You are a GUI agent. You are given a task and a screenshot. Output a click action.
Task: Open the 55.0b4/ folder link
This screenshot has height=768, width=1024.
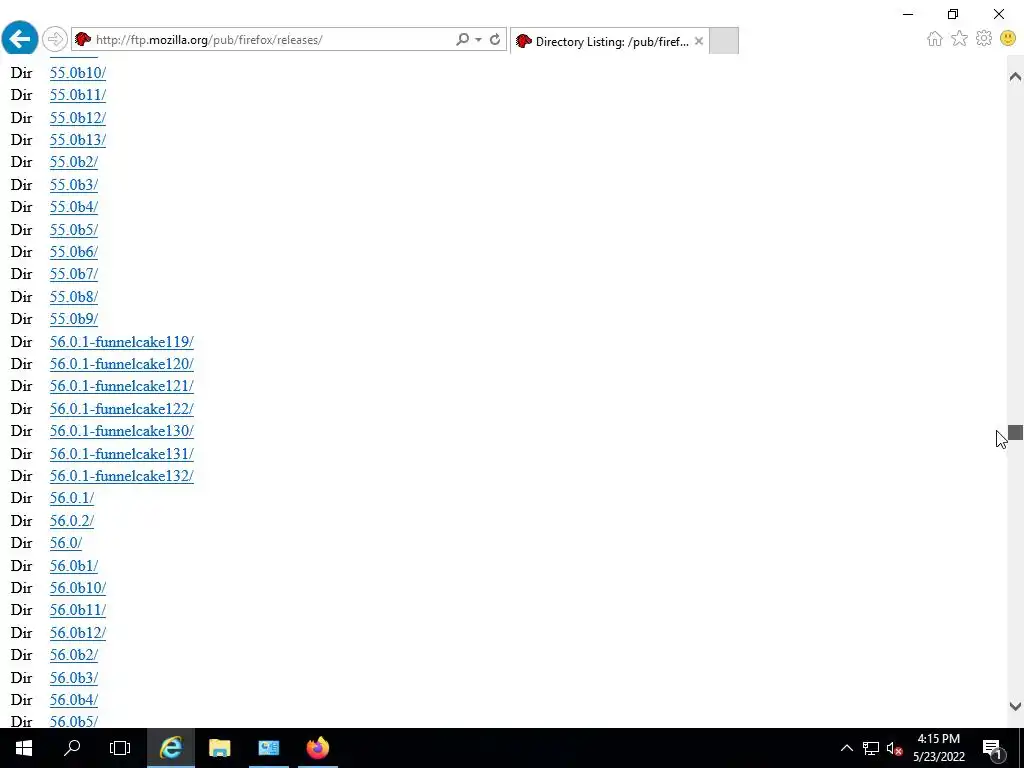(74, 207)
